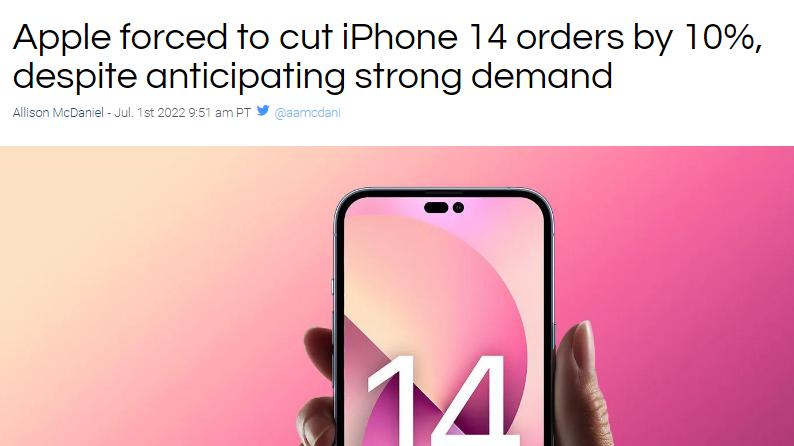The height and width of the screenshot is (446, 794).
Task: Click the publish date Jul. 1st 2022
Action: [150, 112]
